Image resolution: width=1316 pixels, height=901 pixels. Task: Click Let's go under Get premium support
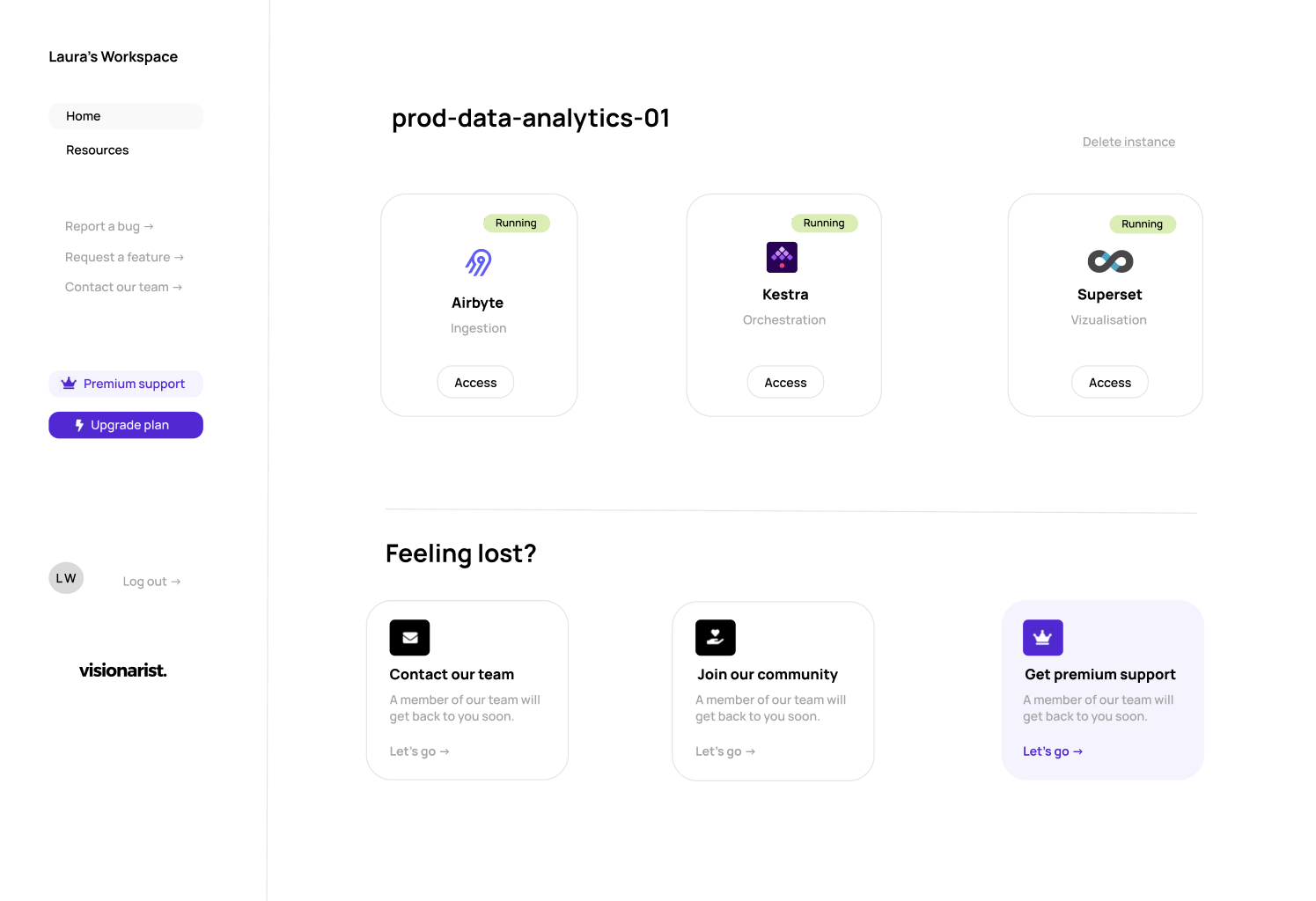[1053, 751]
